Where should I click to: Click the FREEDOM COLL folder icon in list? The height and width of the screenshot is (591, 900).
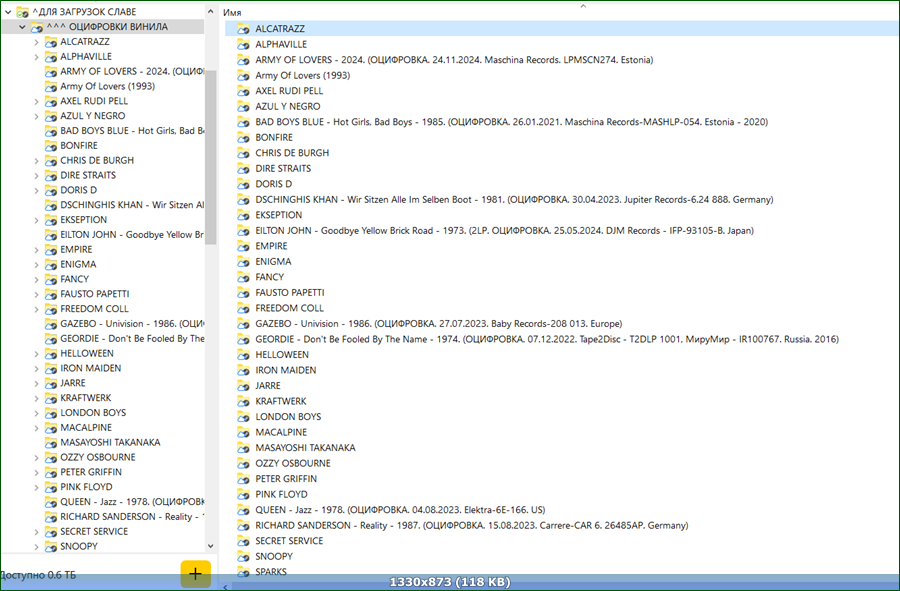tap(243, 308)
